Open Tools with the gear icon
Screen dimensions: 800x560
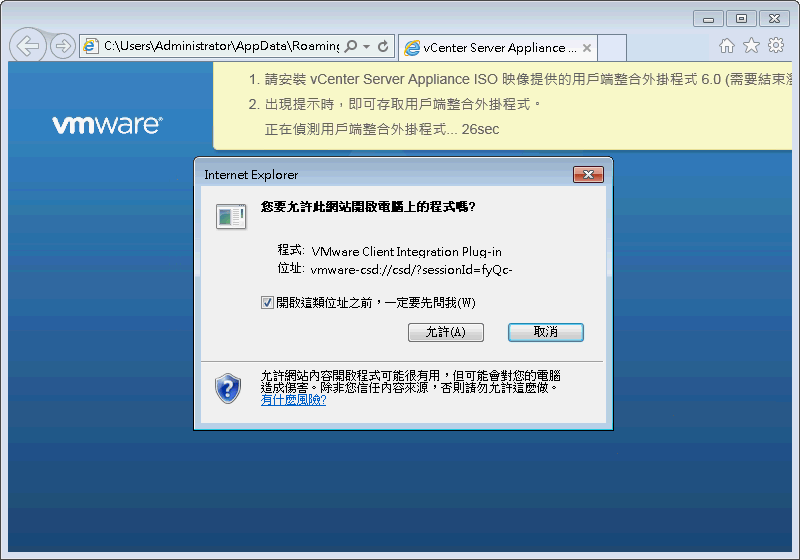coord(776,45)
